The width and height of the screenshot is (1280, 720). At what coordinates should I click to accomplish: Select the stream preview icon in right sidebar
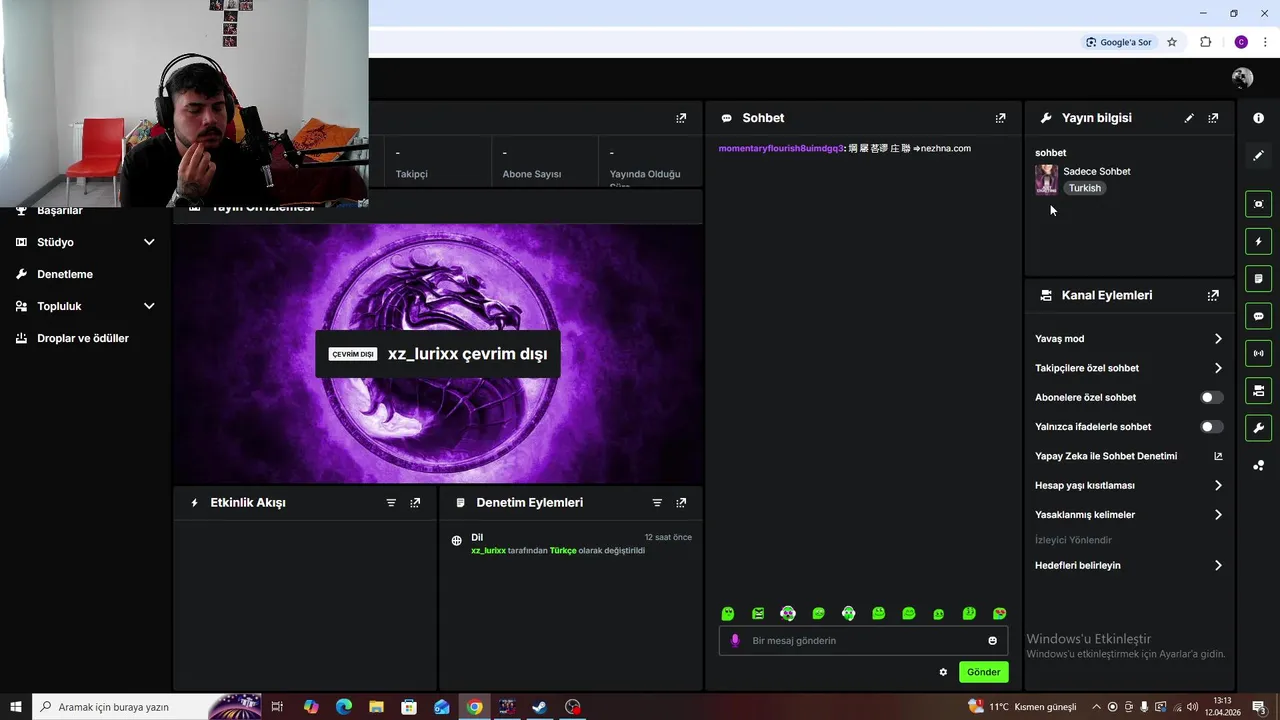[1258, 204]
